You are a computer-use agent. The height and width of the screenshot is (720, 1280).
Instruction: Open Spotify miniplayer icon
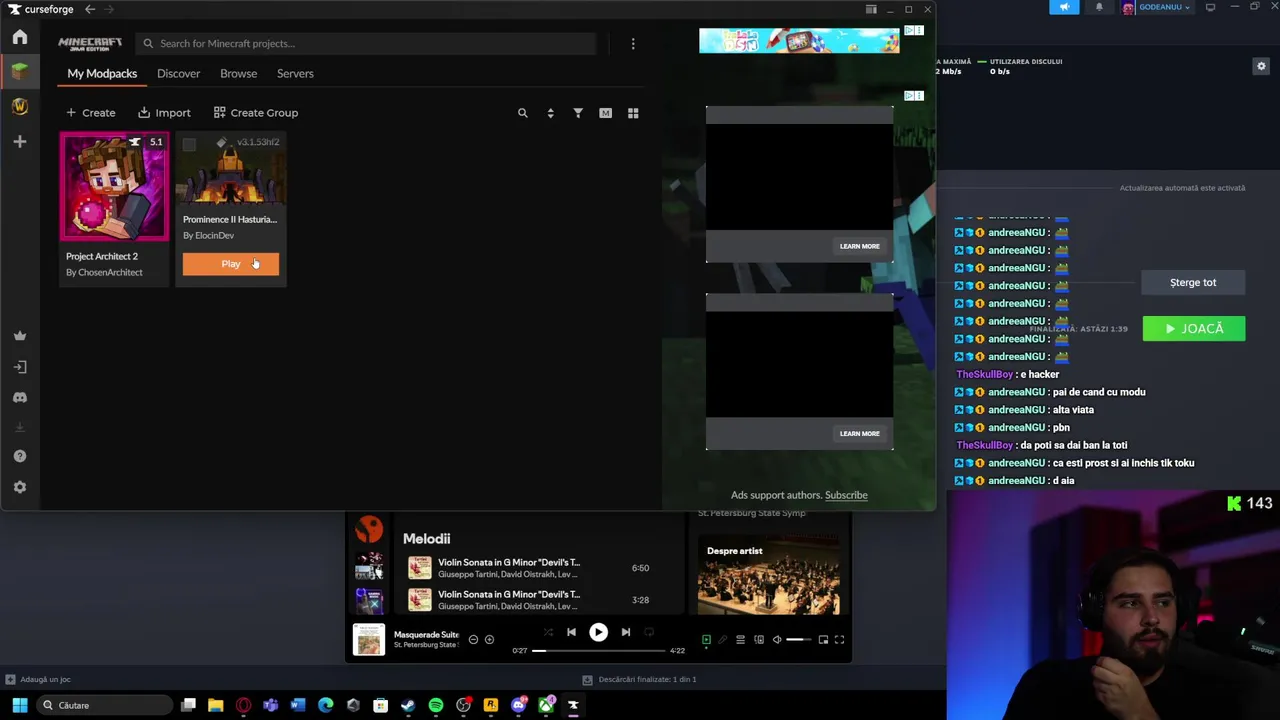823,640
